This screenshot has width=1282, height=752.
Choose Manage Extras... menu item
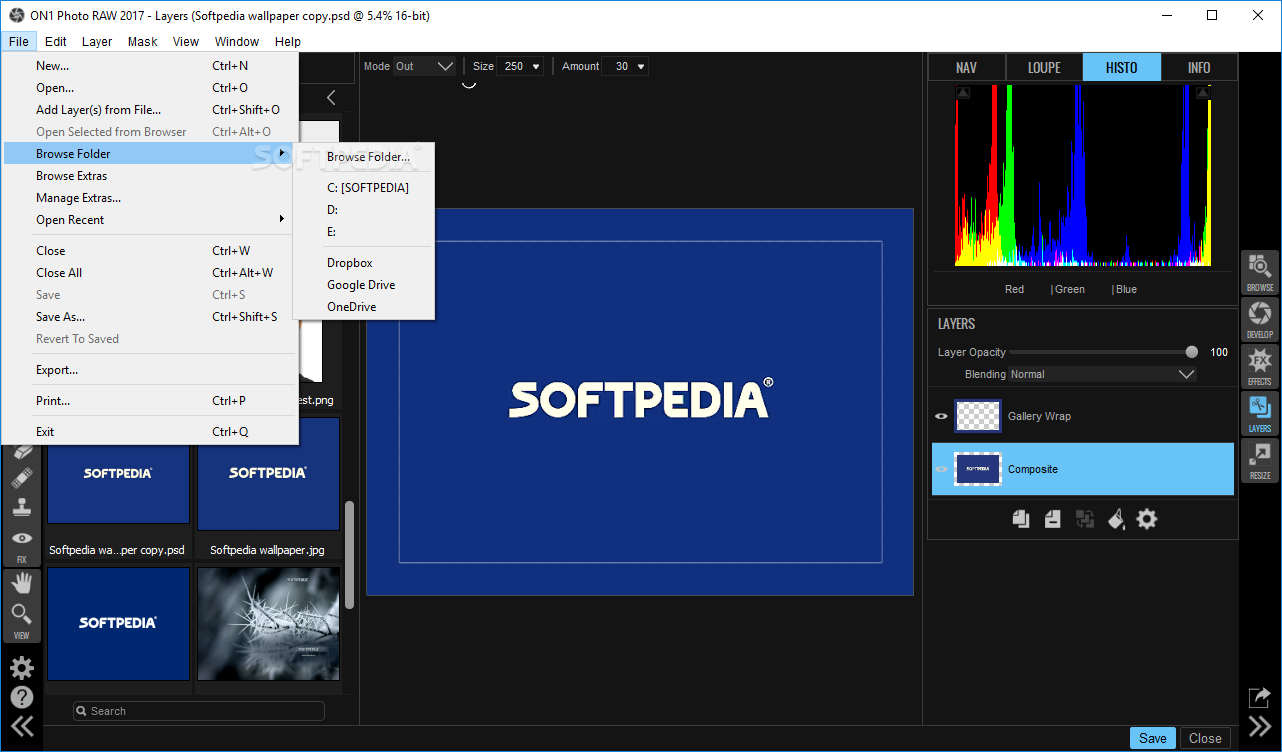click(150, 198)
